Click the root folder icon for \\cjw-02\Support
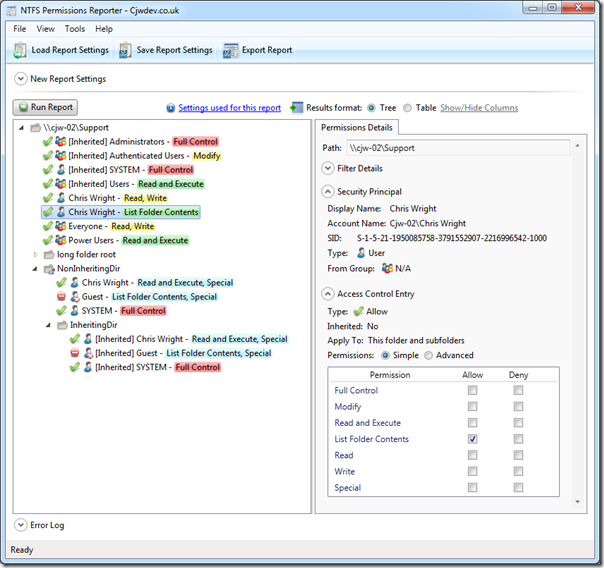 tap(35, 127)
